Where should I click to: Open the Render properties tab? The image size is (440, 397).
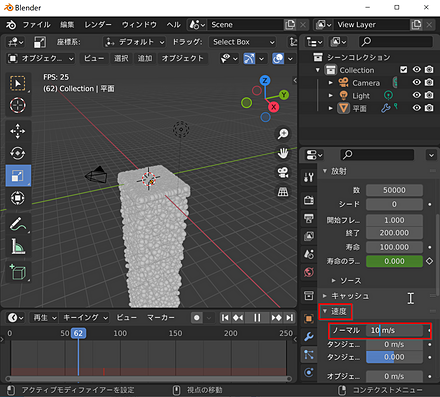[x=309, y=200]
